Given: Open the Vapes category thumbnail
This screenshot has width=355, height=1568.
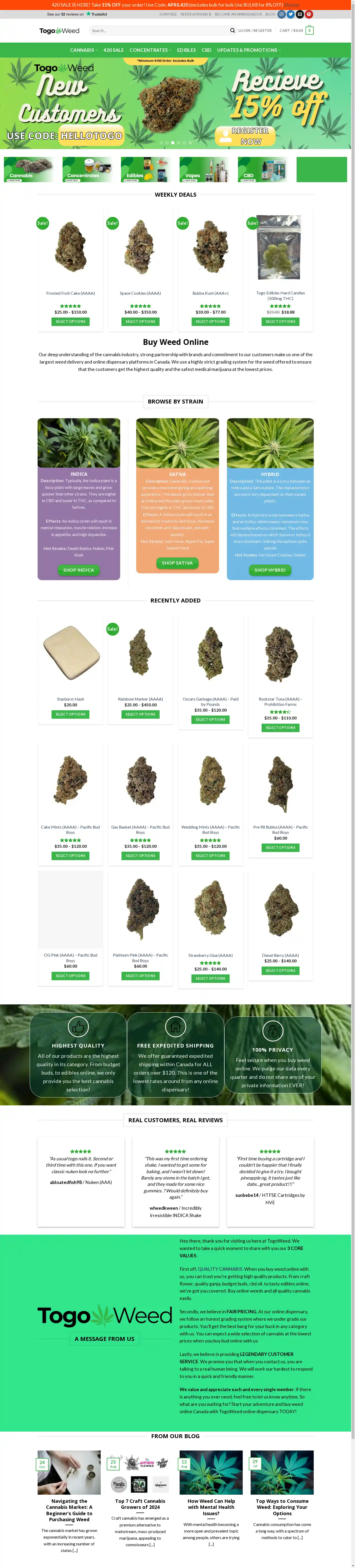Looking at the screenshot, I should (x=205, y=170).
